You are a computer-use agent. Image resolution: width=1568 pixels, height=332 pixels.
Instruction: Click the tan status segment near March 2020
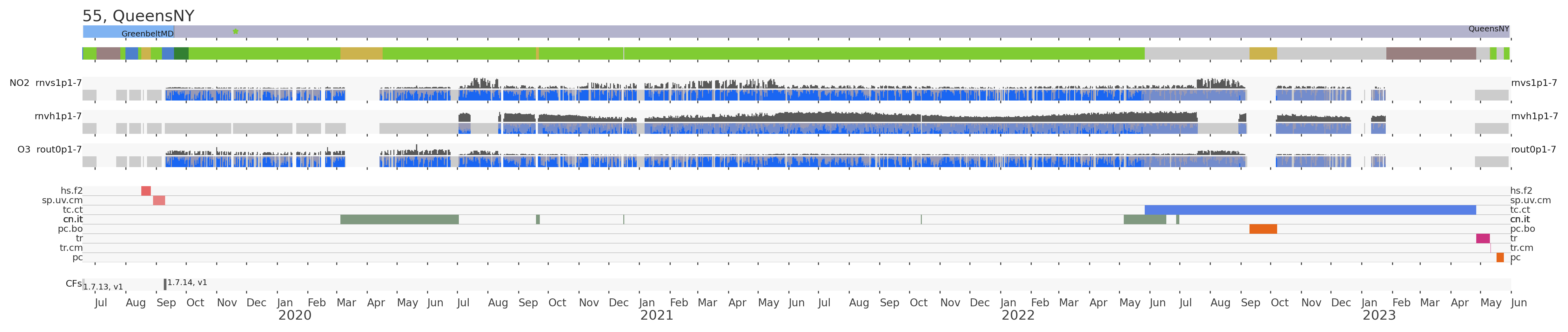[362, 54]
